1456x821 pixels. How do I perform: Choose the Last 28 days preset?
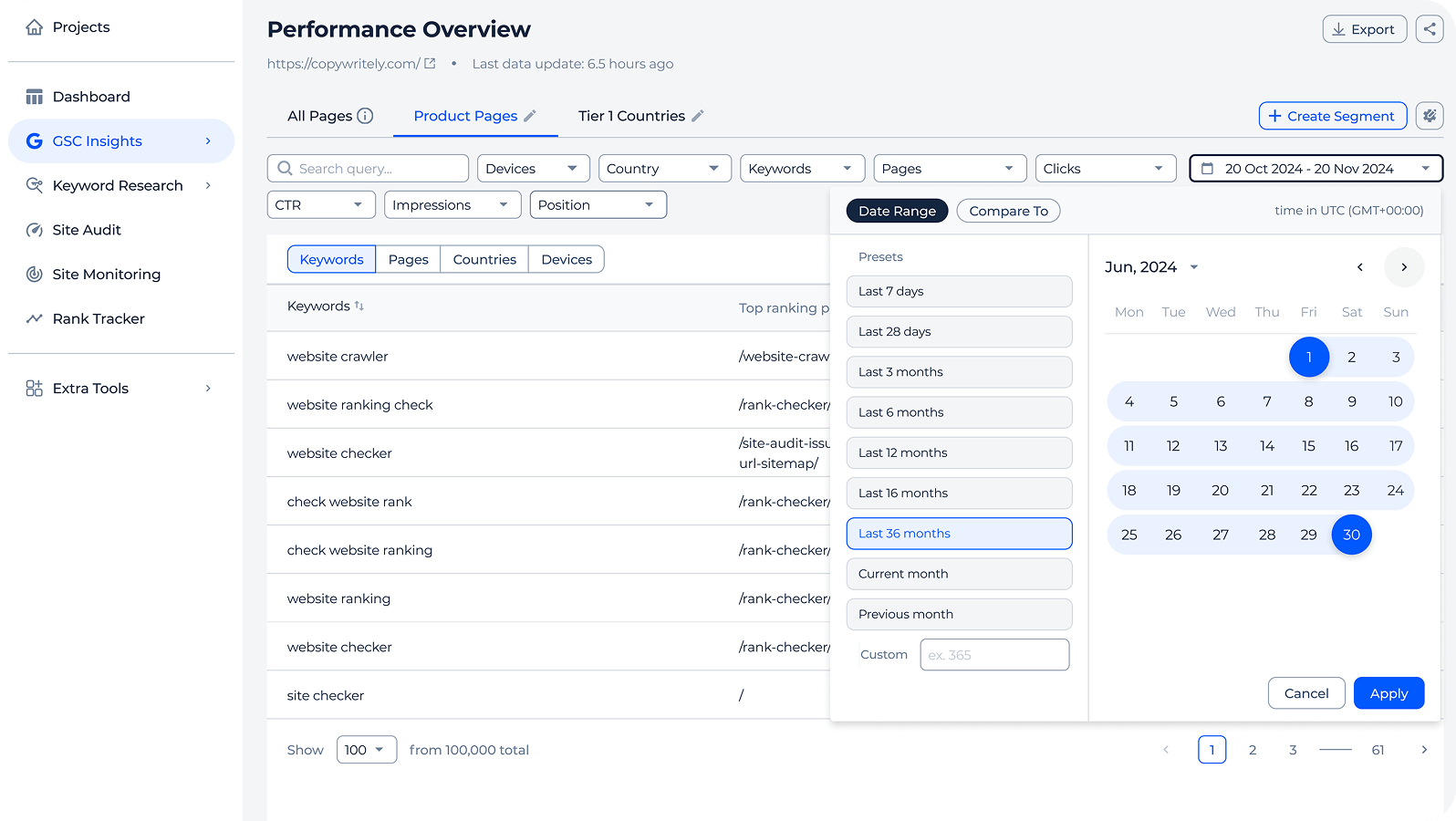pos(959,332)
